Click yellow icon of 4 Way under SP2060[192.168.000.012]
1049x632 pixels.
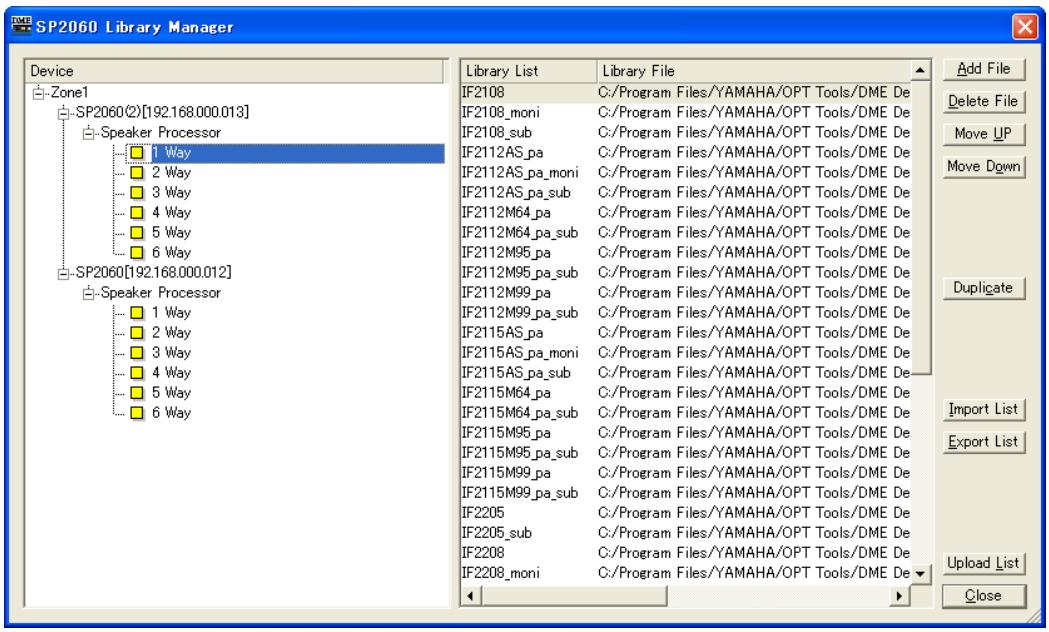point(137,373)
